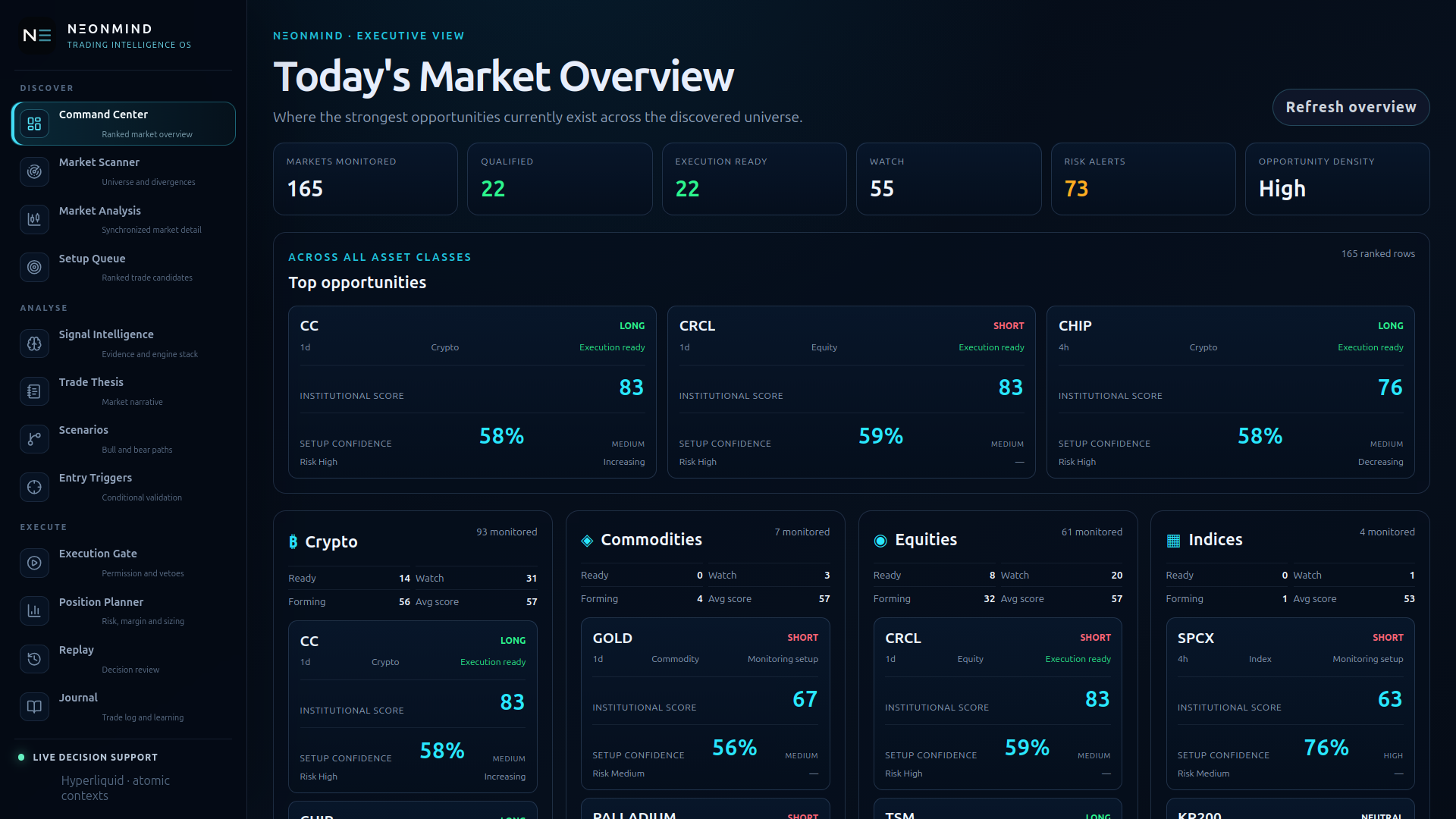Image resolution: width=1456 pixels, height=819 pixels.
Task: Click Crypto Forming count 56
Action: (404, 601)
